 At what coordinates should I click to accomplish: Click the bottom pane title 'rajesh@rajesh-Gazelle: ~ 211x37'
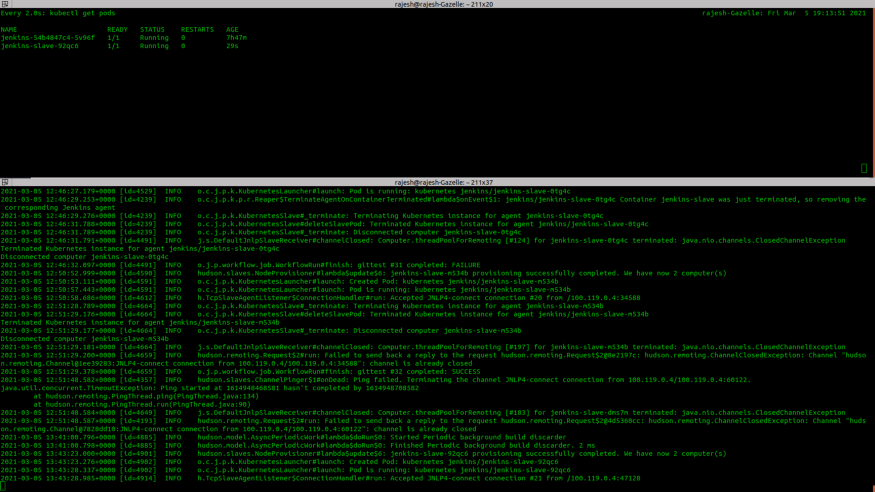click(444, 182)
